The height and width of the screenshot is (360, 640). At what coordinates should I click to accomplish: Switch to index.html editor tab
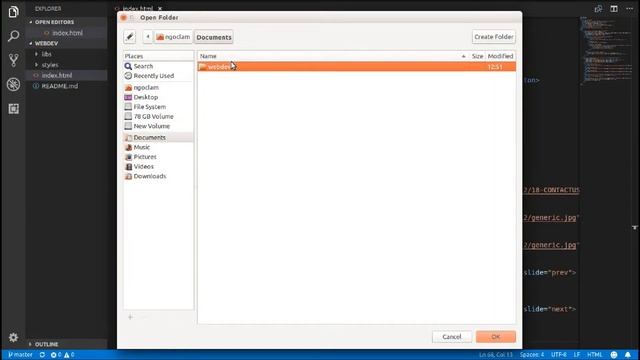pos(138,8)
